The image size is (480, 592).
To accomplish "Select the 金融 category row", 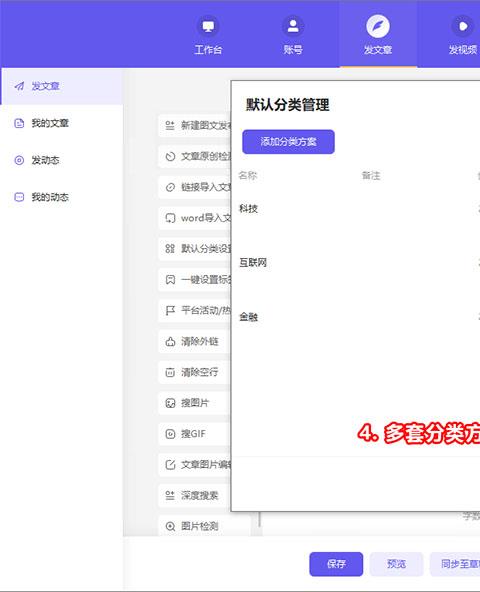I will click(355, 317).
